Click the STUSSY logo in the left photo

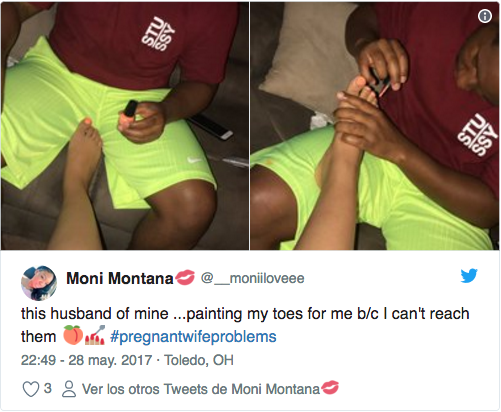158,34
